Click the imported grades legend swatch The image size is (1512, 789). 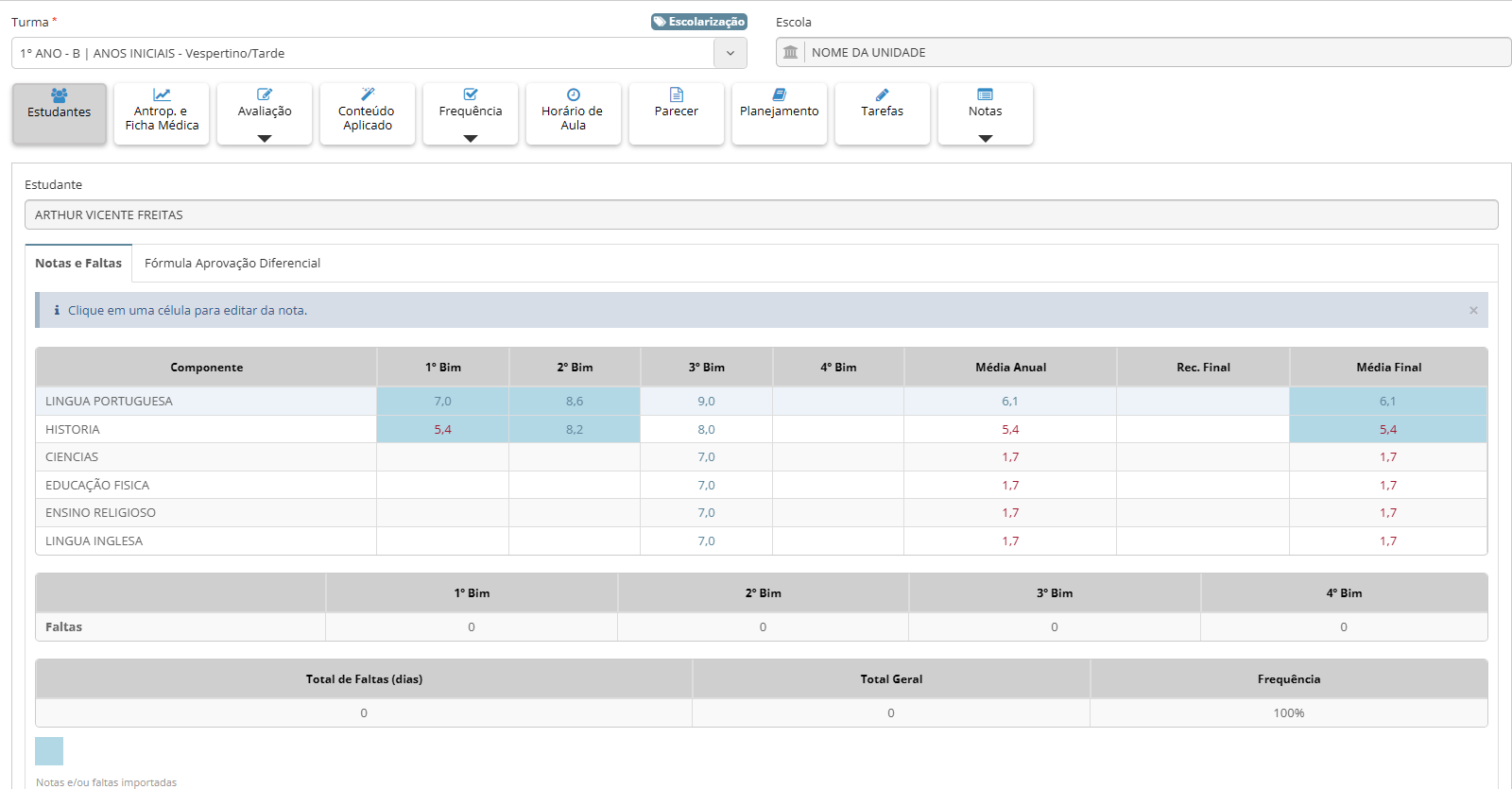pos(49,751)
